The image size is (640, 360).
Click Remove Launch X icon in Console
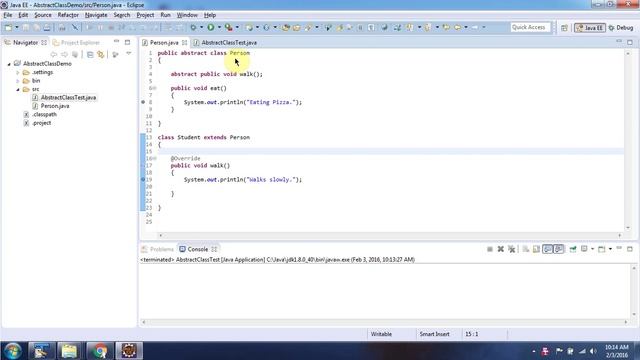click(501, 249)
